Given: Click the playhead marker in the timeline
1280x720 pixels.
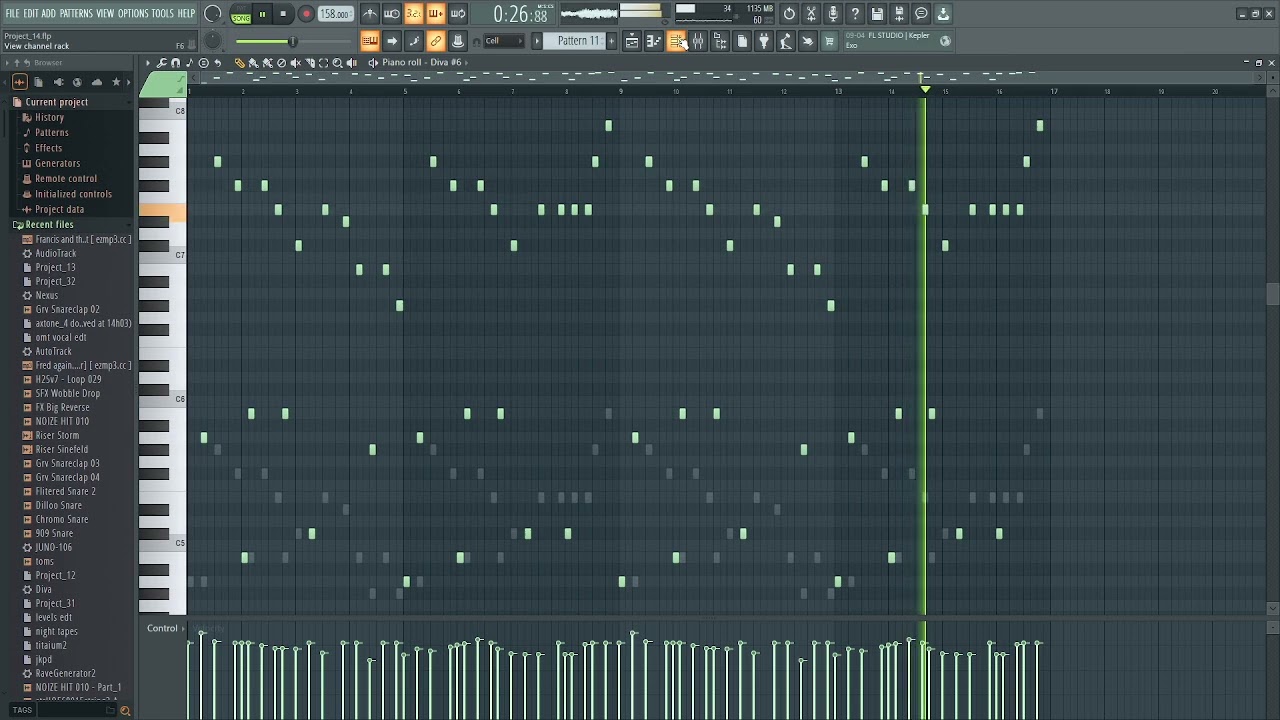Looking at the screenshot, I should (925, 90).
